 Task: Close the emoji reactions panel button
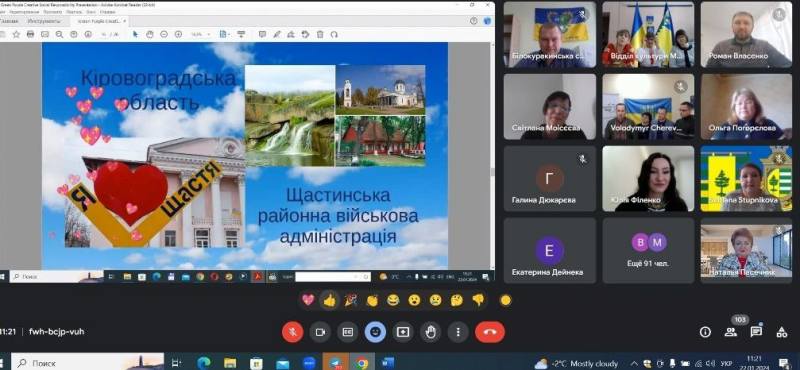(x=375, y=332)
